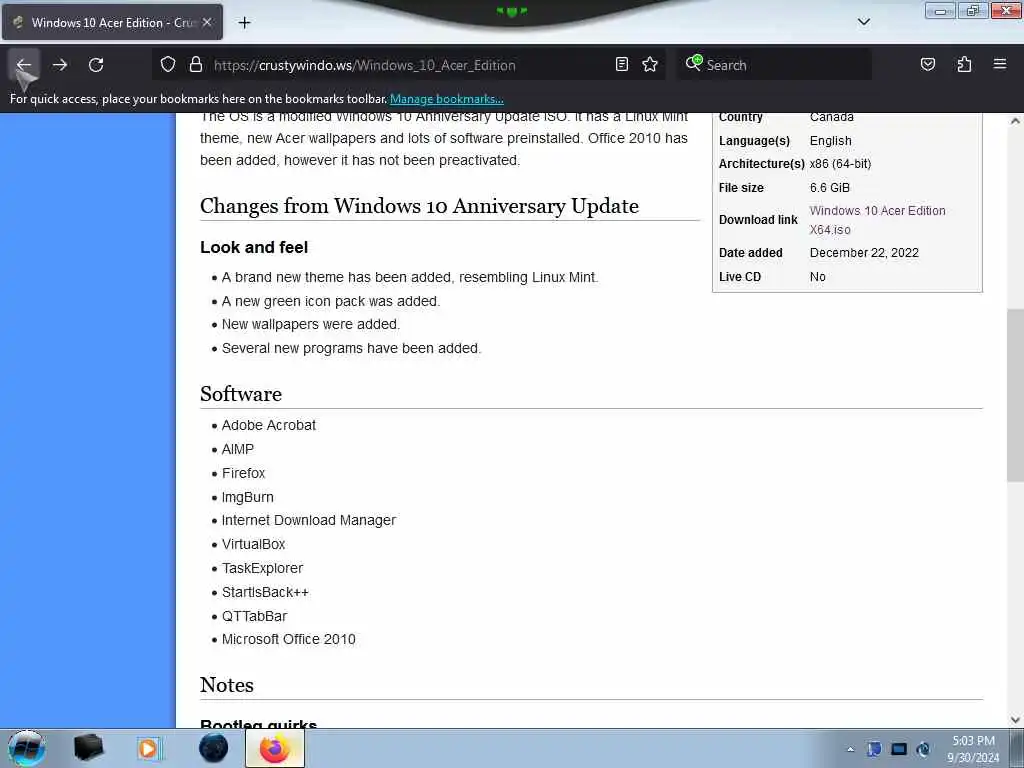
Task: Click the Download link label
Action: tap(758, 220)
